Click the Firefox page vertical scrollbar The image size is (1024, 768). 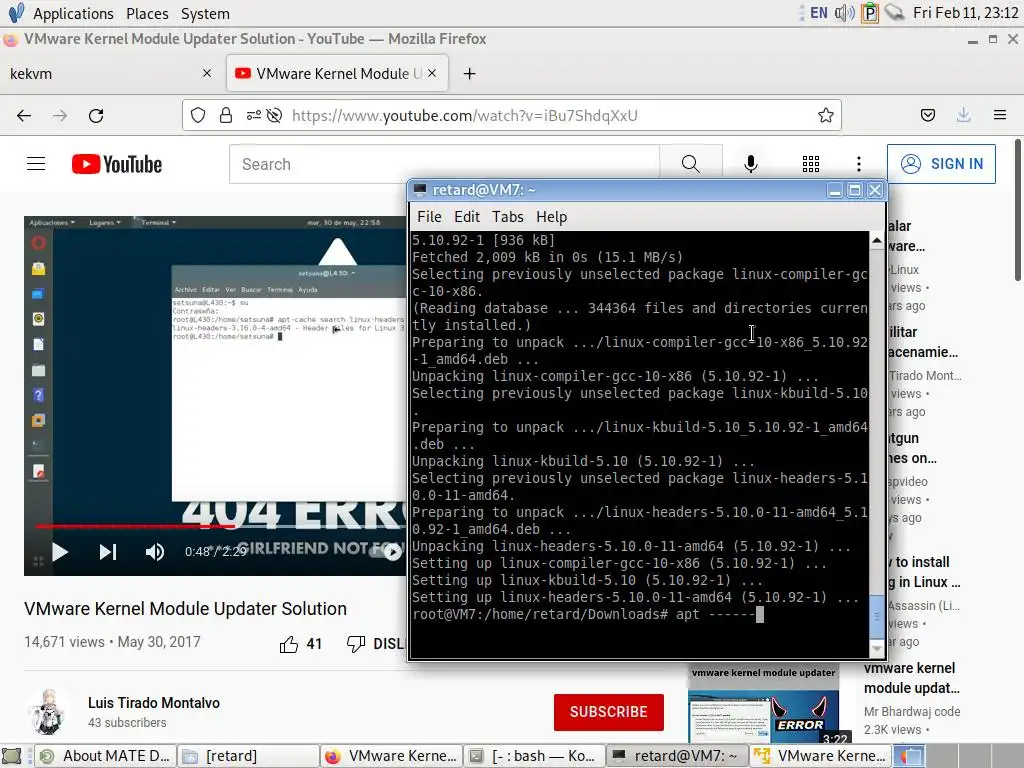pos(1017,210)
